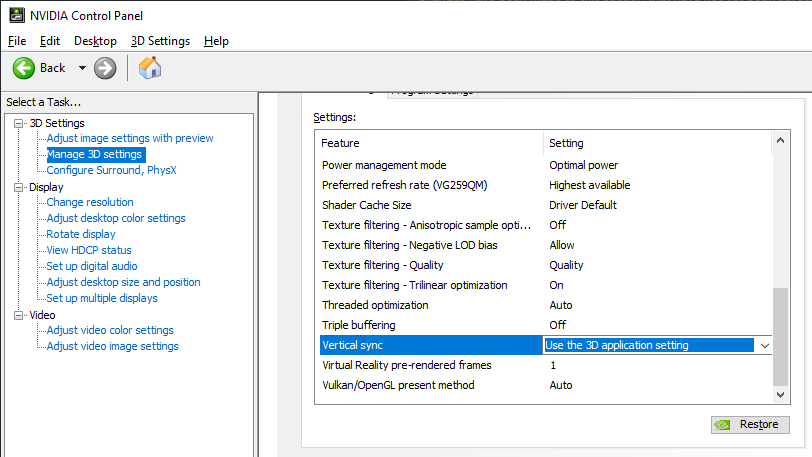The width and height of the screenshot is (812, 457).
Task: Open the 3D Settings menu
Action: [x=160, y=41]
